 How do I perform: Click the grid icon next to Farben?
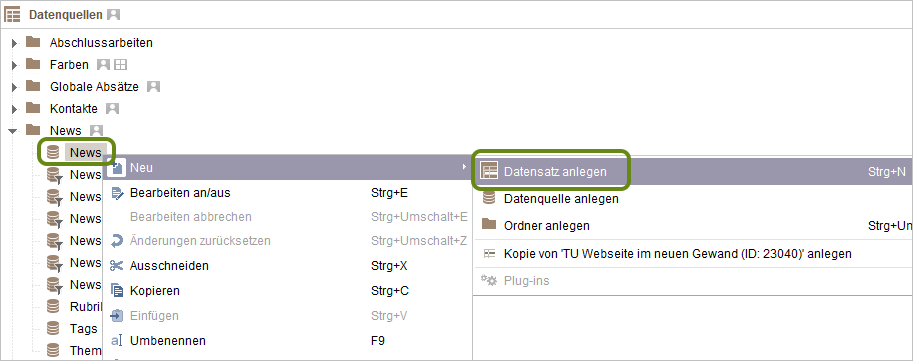(121, 65)
